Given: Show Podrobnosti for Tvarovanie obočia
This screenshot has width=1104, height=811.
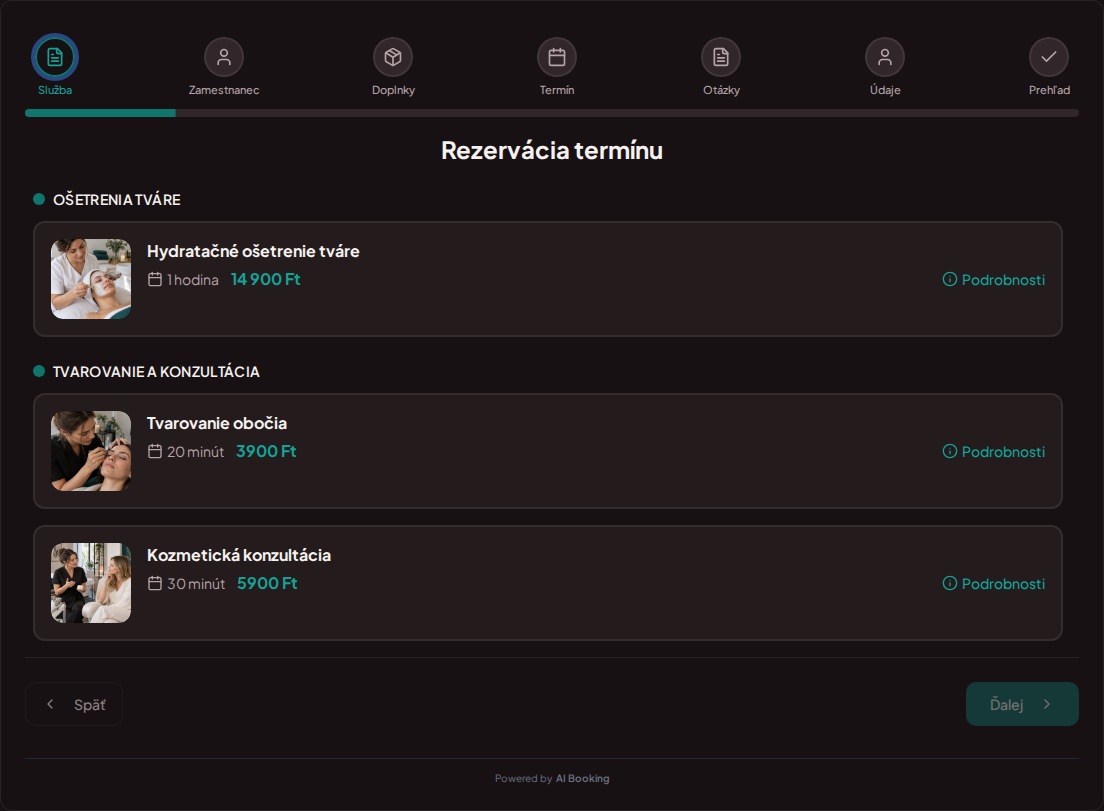Looking at the screenshot, I should (993, 451).
